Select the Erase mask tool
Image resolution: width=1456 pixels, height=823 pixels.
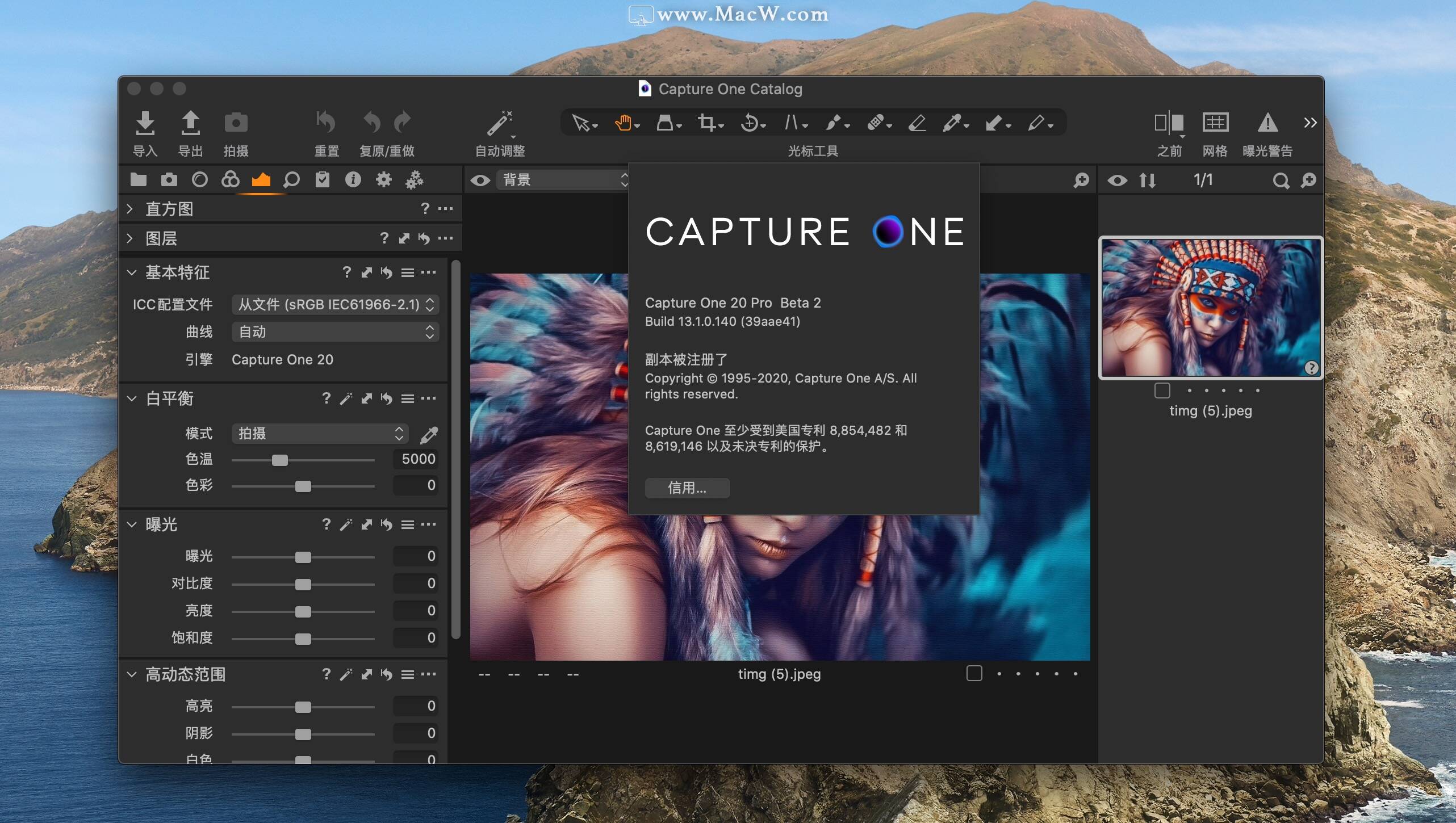(x=917, y=123)
